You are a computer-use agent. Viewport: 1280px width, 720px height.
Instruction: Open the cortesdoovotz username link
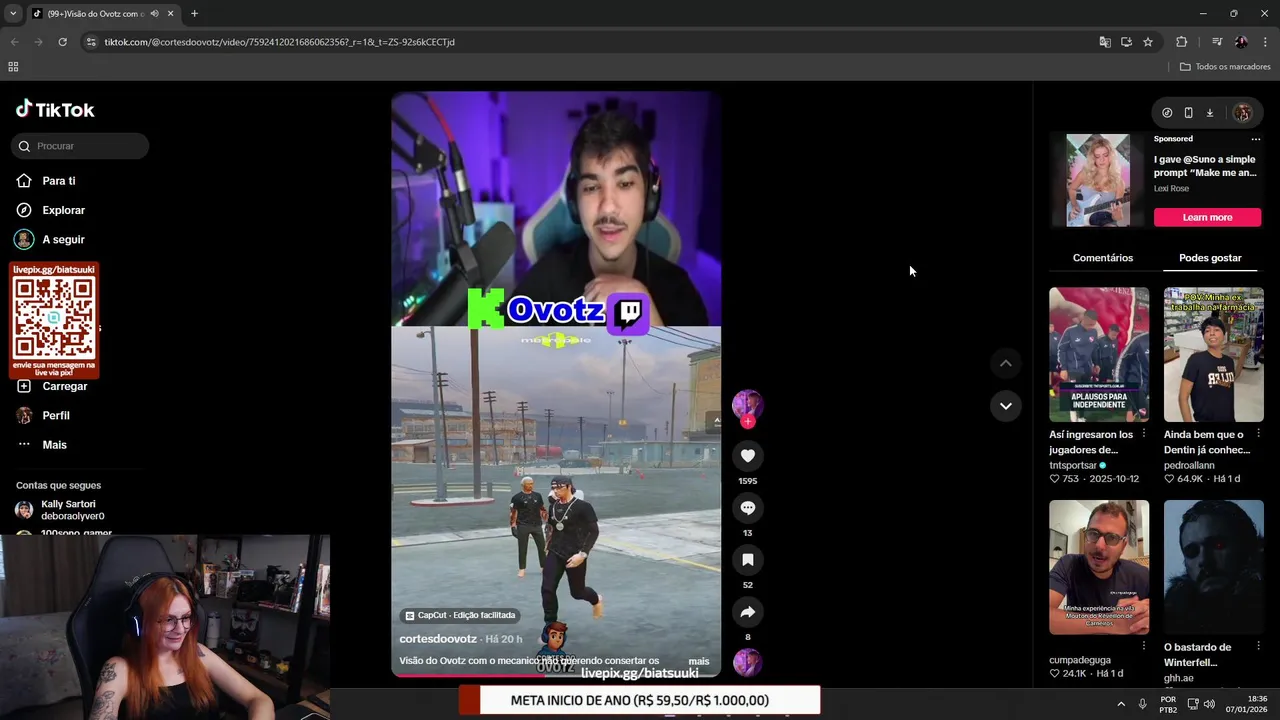438,639
